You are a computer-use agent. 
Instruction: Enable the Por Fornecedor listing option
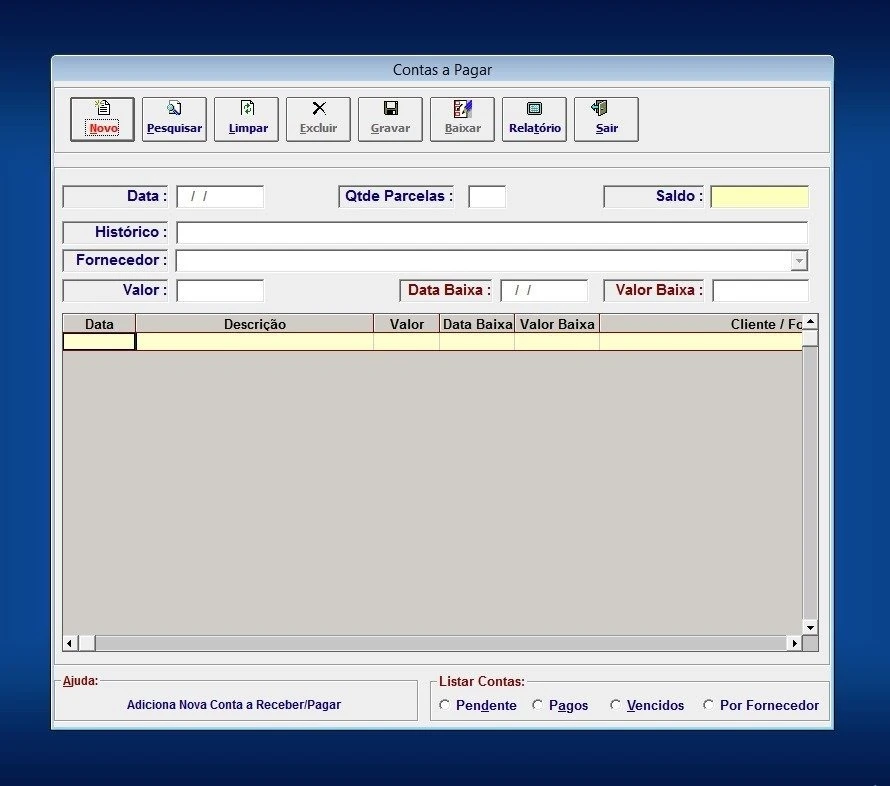pos(709,705)
